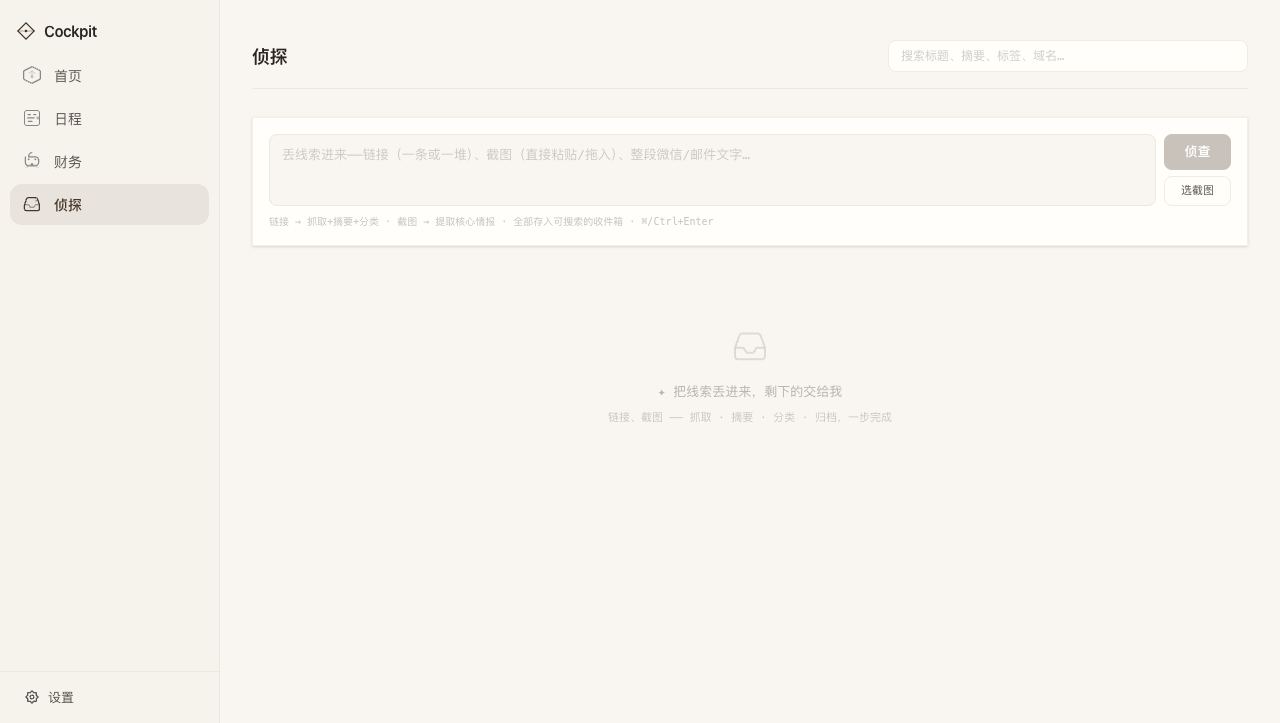Screen dimensions: 1280x723
Task: Click the 侦探 inbox icon in sidebar
Action: [32, 204]
